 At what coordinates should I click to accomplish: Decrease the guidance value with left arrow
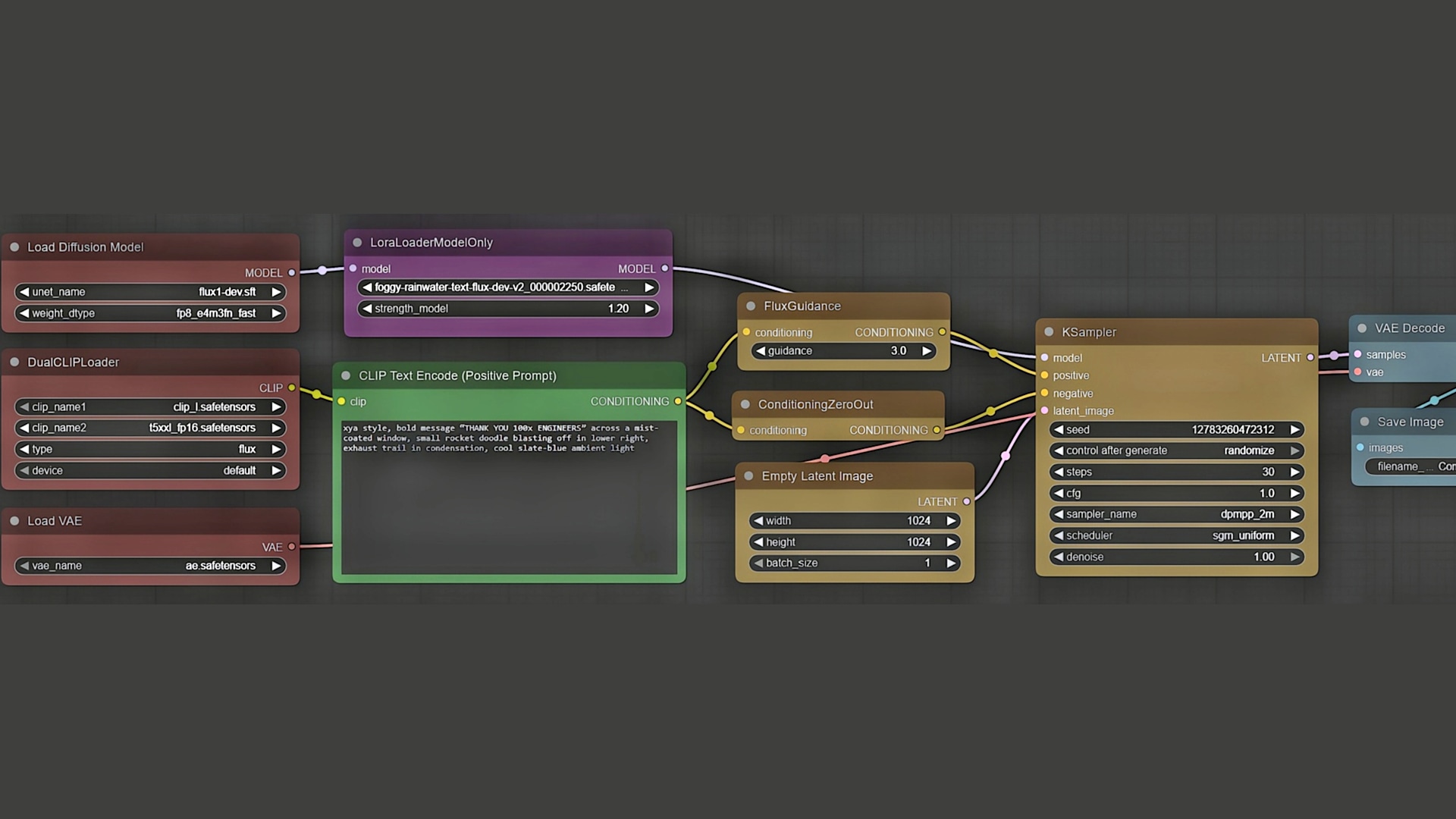point(761,351)
